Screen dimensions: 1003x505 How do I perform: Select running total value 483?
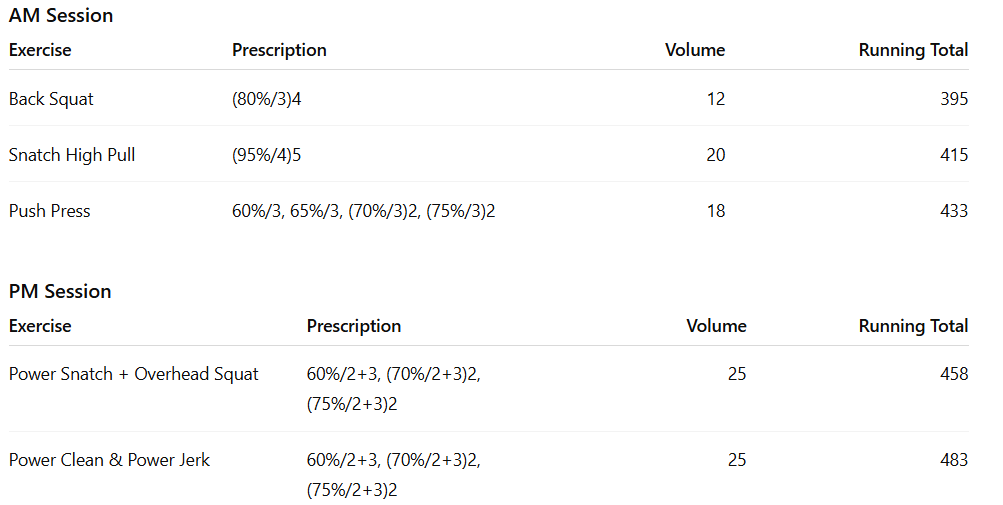click(954, 460)
